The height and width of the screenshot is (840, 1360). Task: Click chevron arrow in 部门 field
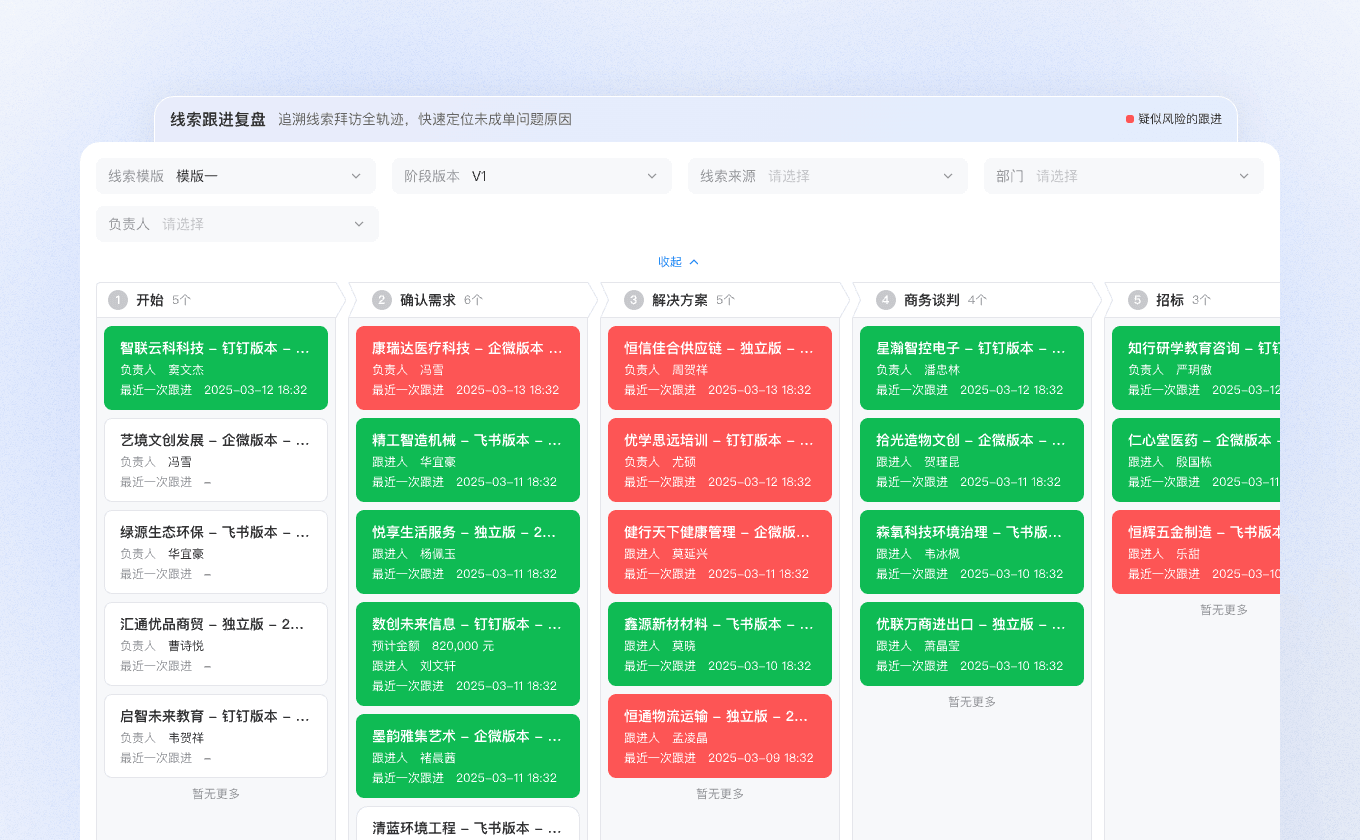pyautogui.click(x=1244, y=176)
